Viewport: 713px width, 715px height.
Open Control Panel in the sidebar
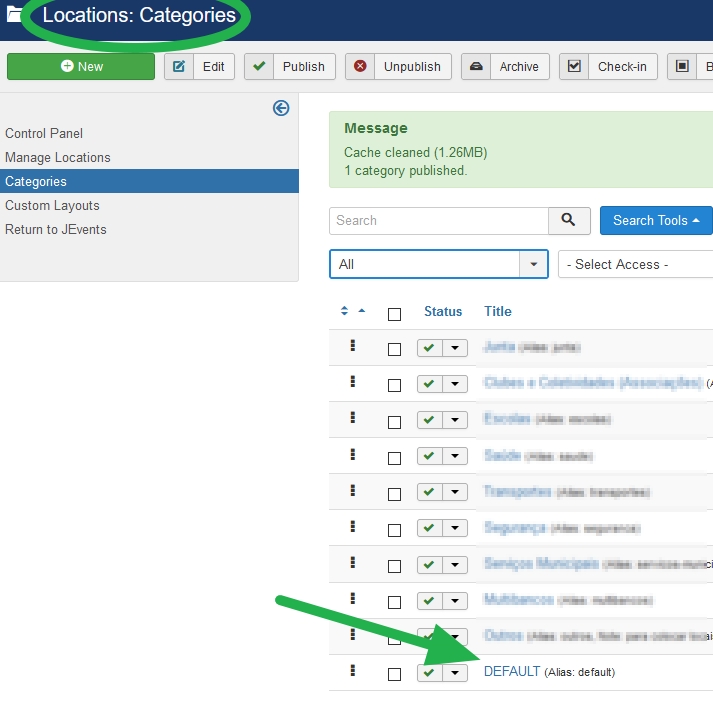(44, 133)
